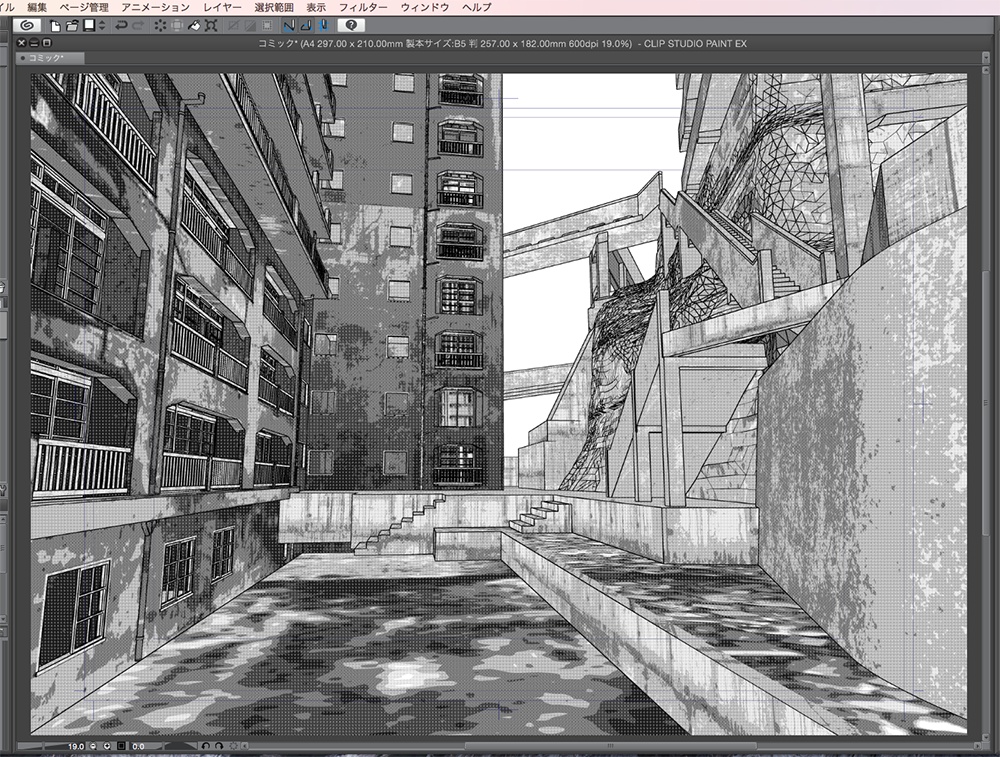Open the 表示 menu
The image size is (1000, 757).
point(316,7)
